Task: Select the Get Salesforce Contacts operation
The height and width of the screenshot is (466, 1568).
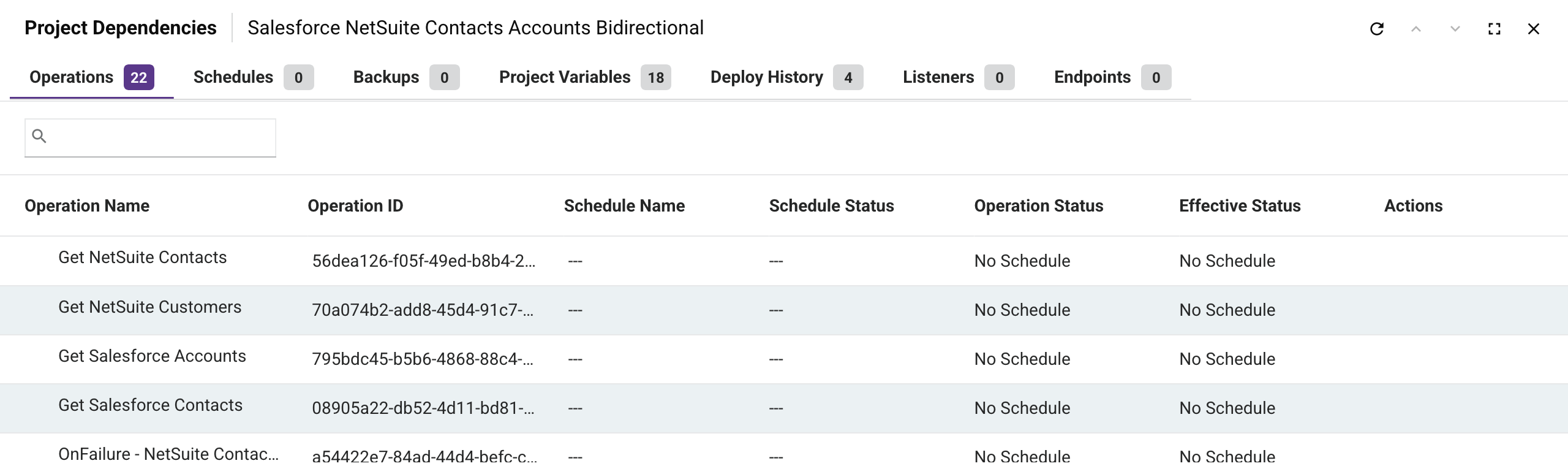Action: [x=150, y=405]
